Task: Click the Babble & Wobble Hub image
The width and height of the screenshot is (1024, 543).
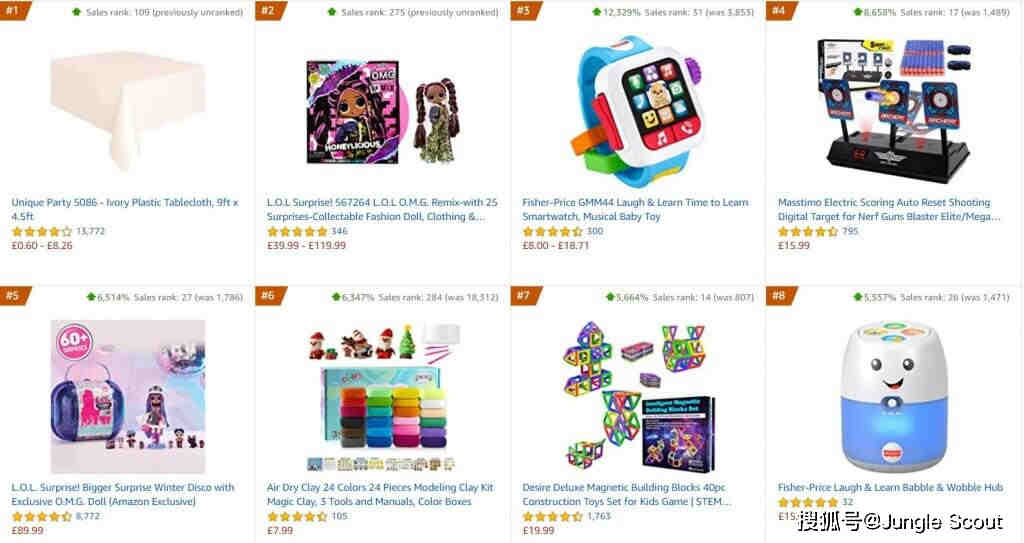Action: click(893, 397)
